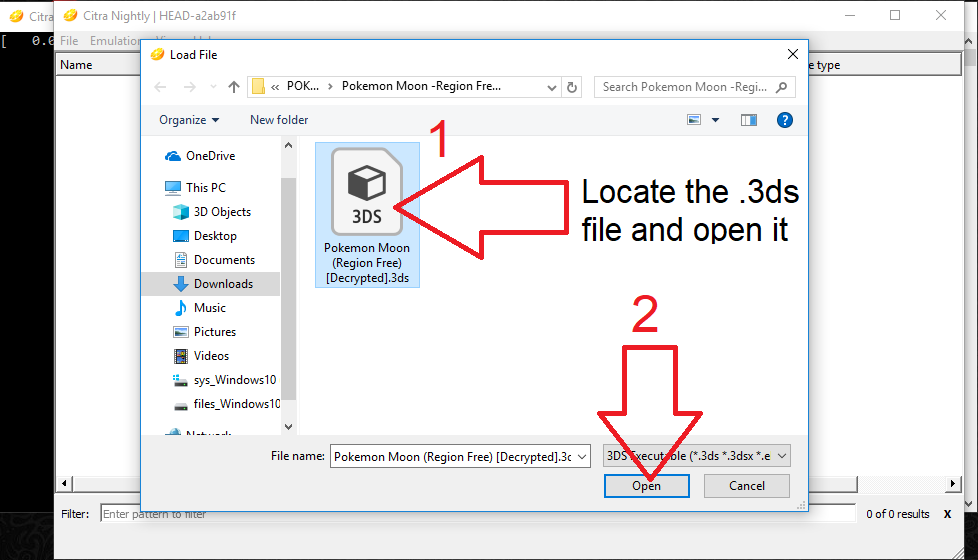Click the Open button in Load File
The image size is (978, 560).
pyautogui.click(x=646, y=486)
